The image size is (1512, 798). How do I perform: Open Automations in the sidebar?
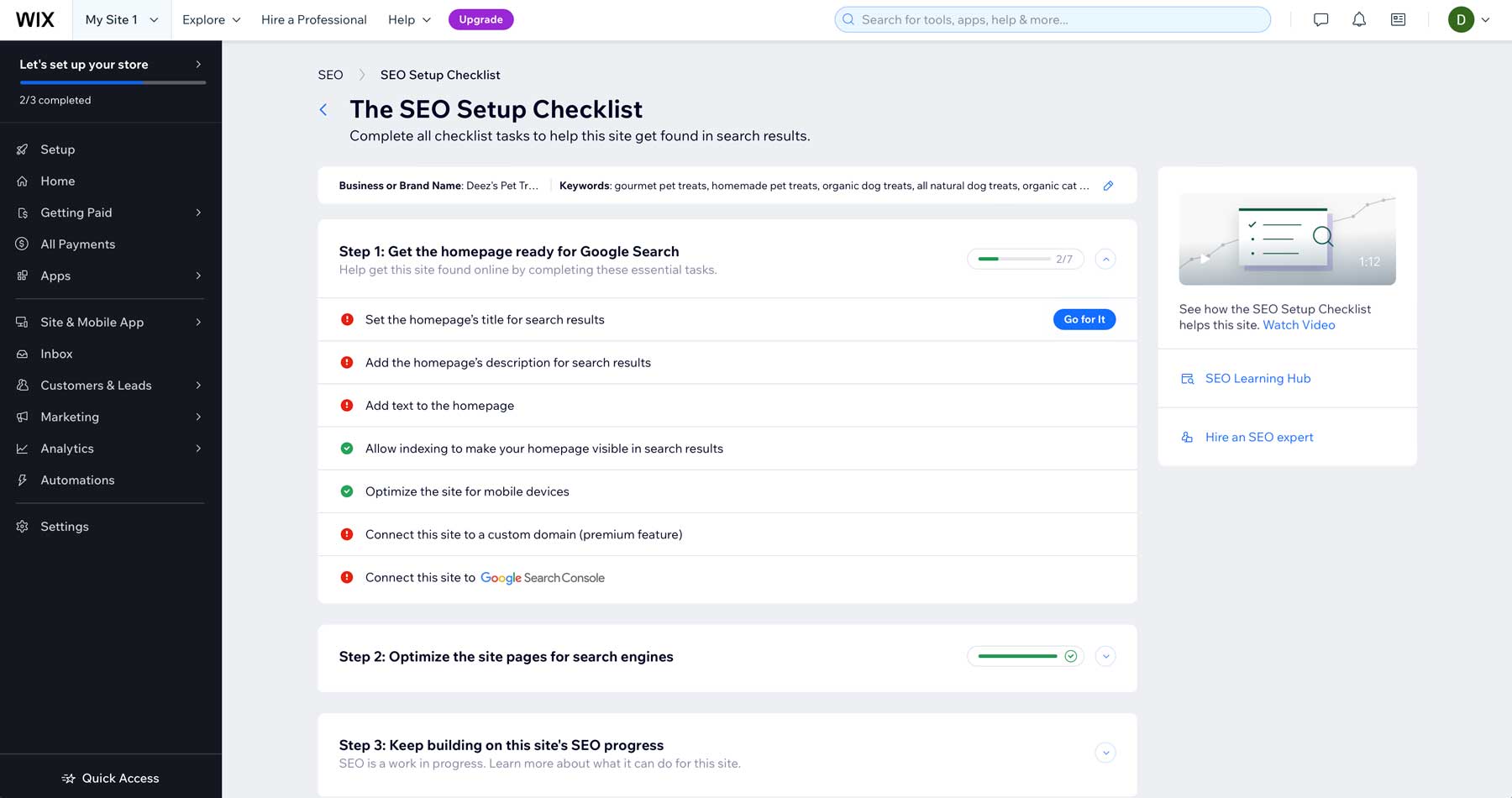[77, 480]
